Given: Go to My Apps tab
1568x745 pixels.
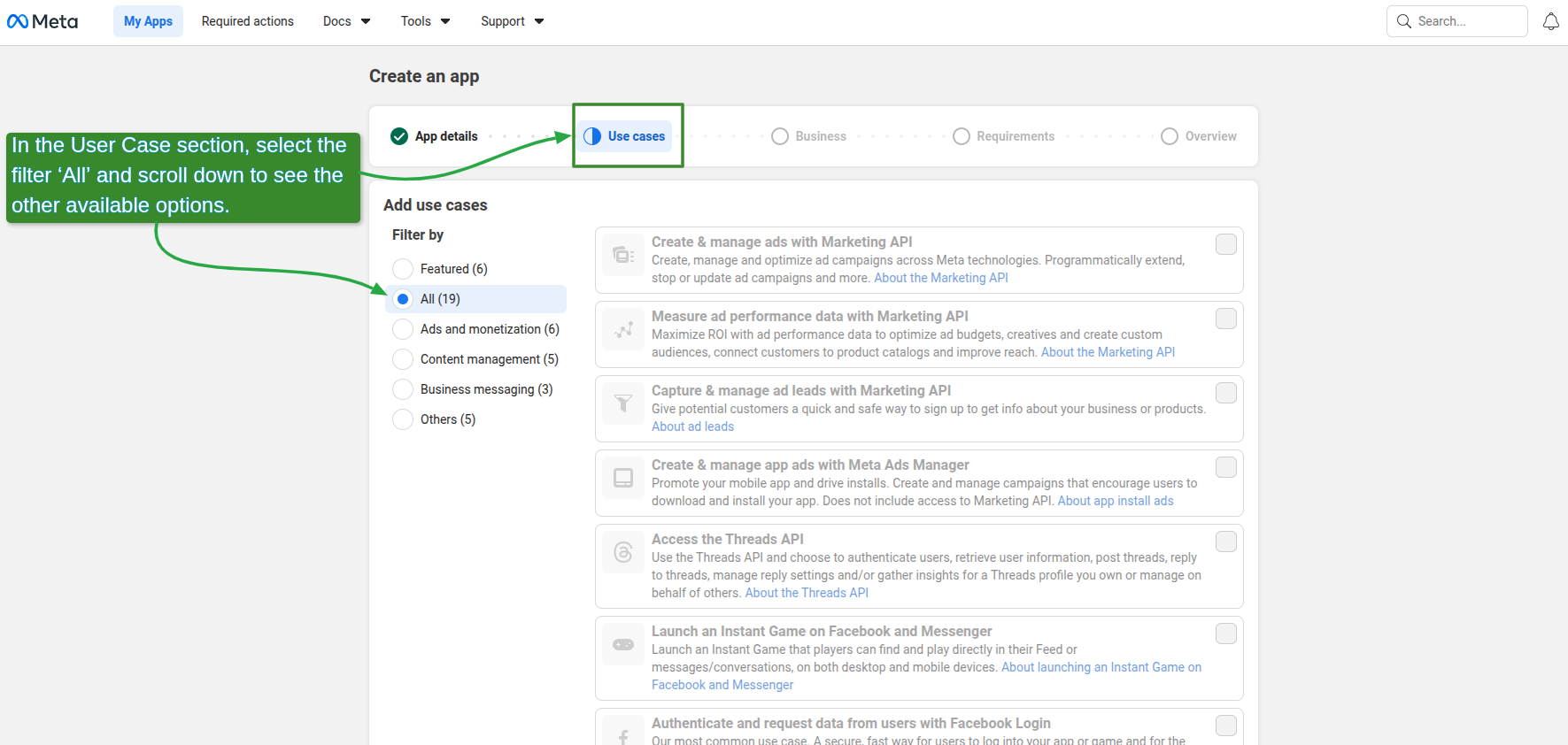Looking at the screenshot, I should (148, 21).
